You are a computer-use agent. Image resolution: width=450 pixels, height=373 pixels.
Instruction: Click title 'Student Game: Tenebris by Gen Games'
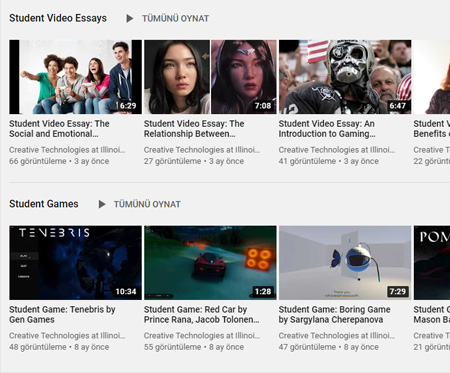62,314
